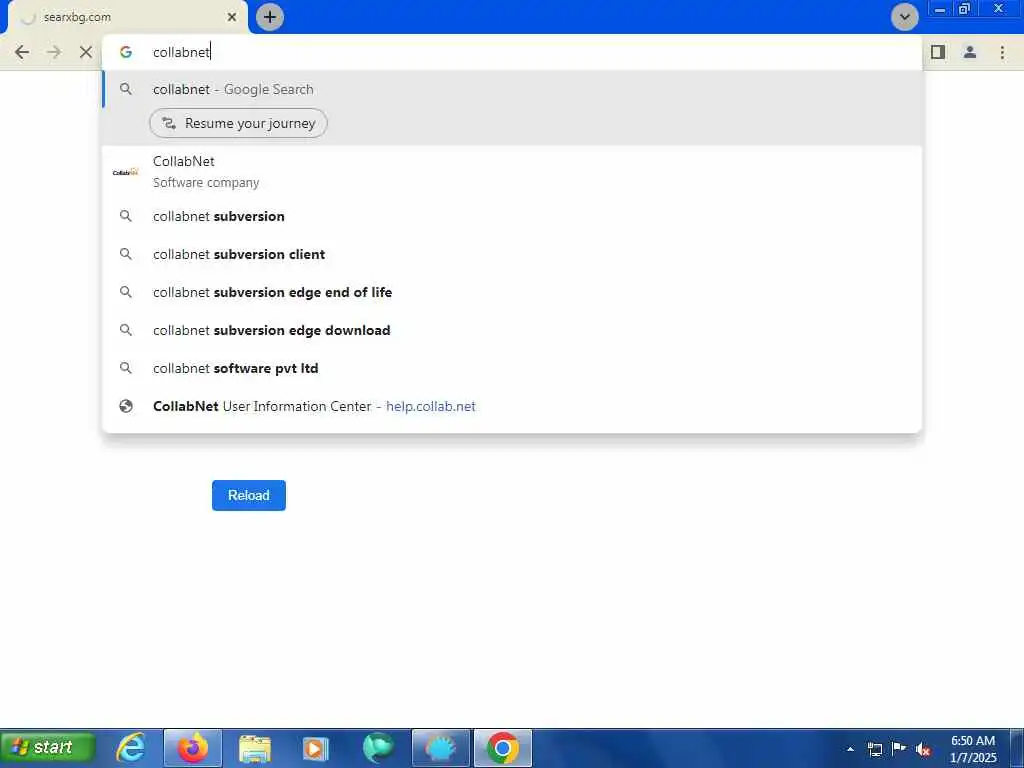Open the profile avatar icon
Viewport: 1024px width, 768px height.
(x=970, y=52)
